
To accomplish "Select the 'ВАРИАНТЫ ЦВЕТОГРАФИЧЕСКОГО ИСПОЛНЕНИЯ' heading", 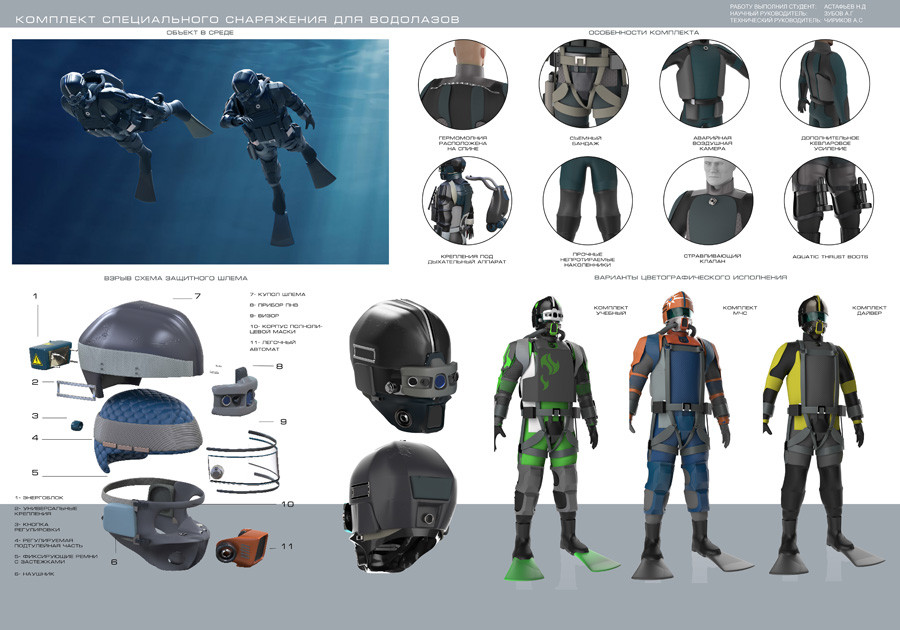I will coord(690,278).
